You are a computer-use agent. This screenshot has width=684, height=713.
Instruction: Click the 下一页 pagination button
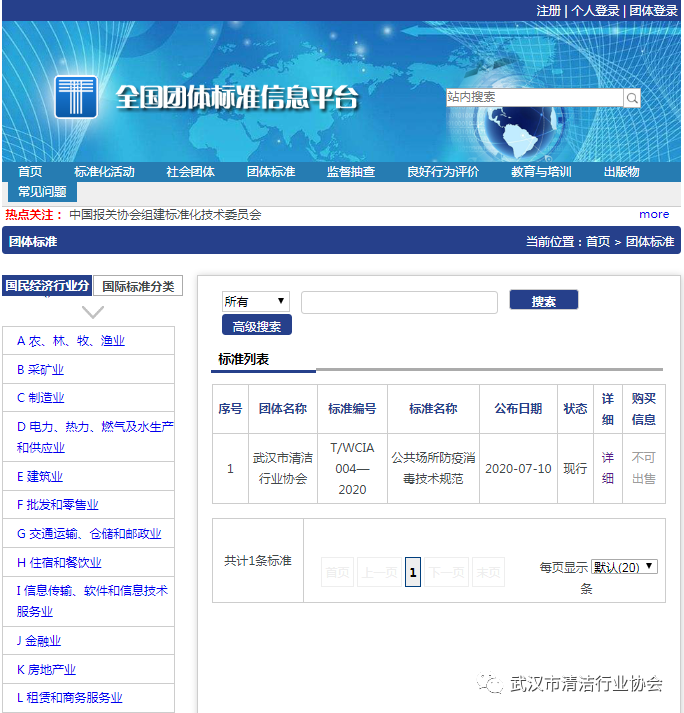click(447, 572)
